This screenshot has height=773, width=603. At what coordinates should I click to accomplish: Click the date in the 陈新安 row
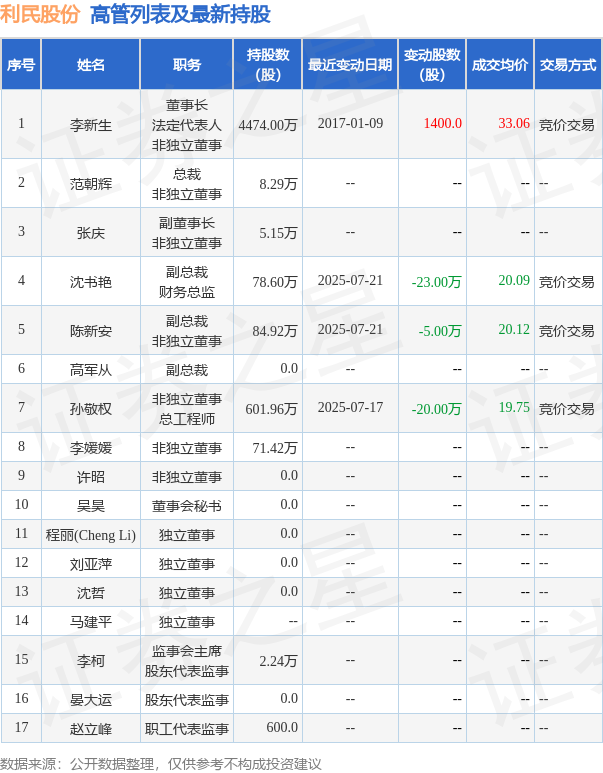click(350, 329)
